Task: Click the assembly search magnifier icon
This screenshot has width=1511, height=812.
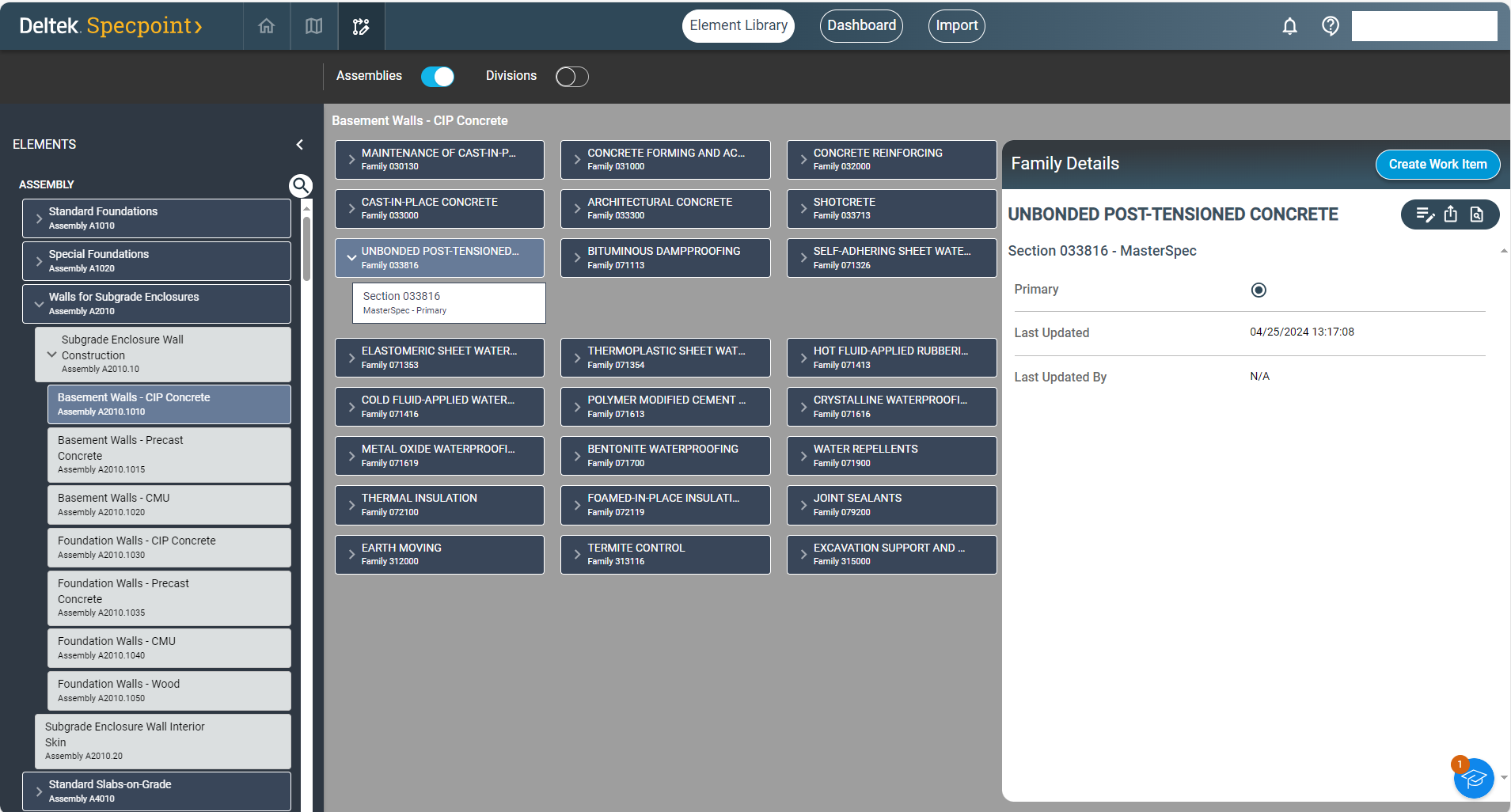Action: click(x=300, y=186)
